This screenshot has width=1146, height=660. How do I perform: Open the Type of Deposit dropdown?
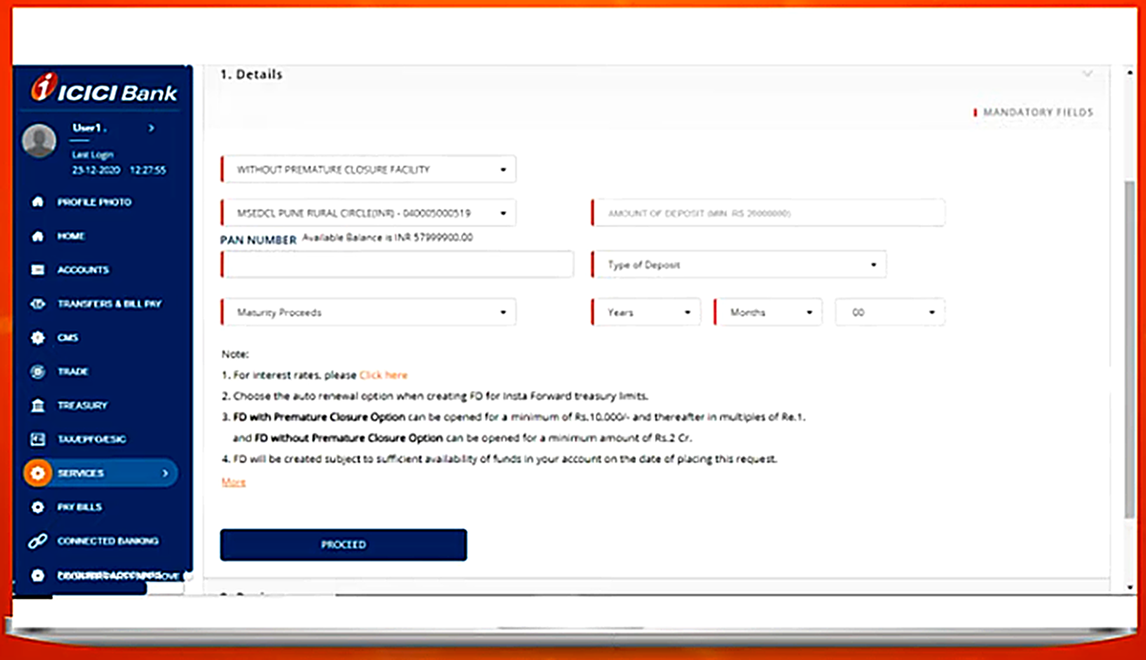point(739,265)
